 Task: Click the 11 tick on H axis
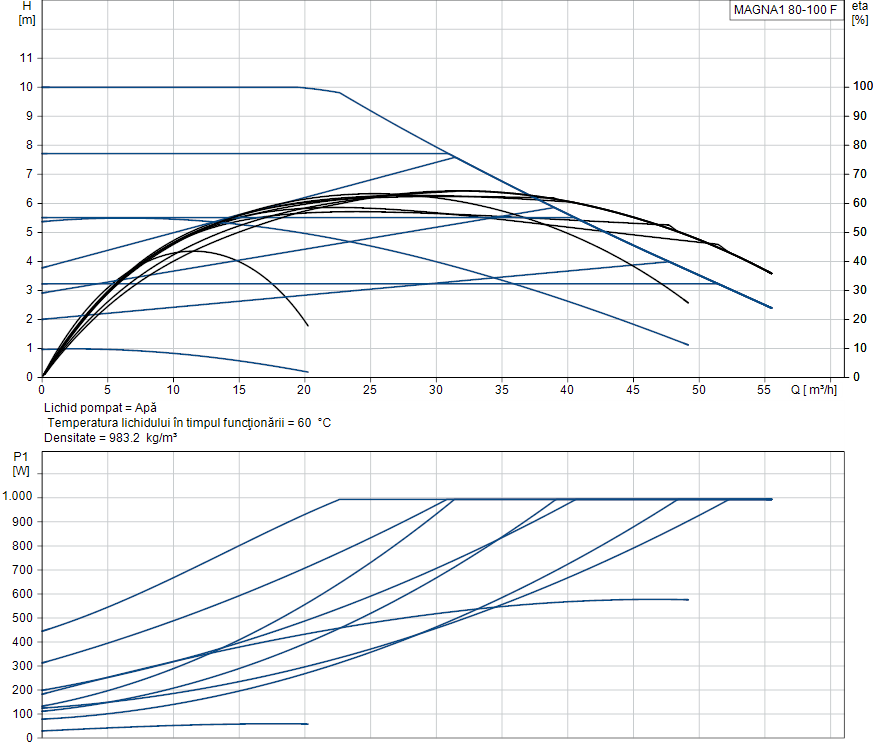(x=26, y=58)
